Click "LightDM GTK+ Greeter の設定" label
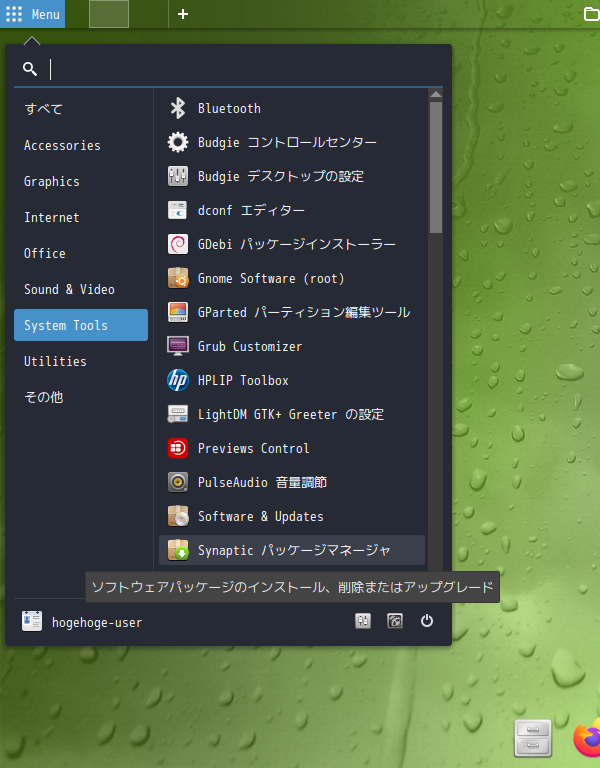This screenshot has height=768, width=600. tap(290, 414)
